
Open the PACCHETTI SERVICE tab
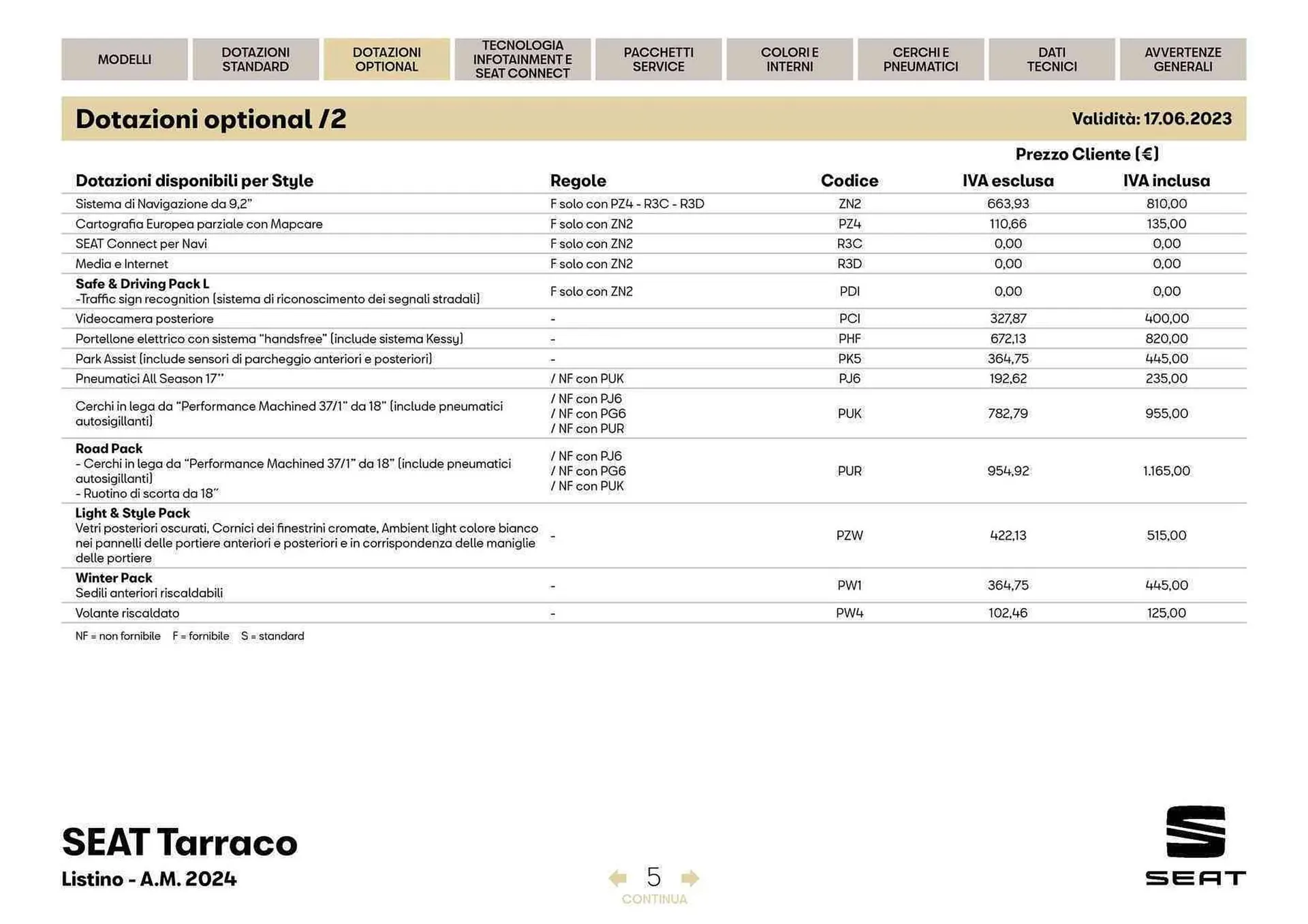[x=659, y=59]
